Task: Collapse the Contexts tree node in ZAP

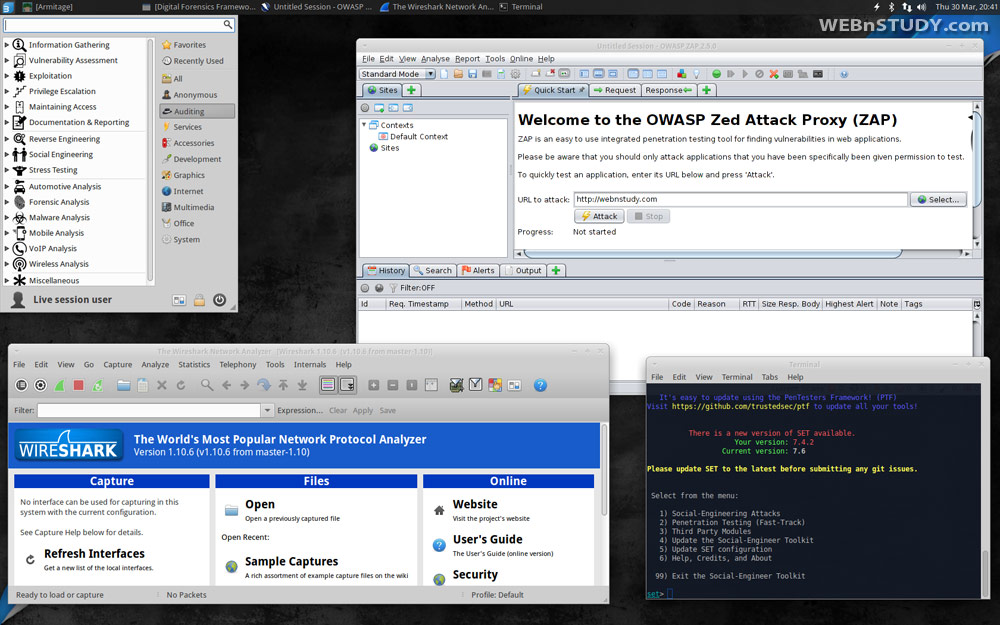Action: (364, 125)
